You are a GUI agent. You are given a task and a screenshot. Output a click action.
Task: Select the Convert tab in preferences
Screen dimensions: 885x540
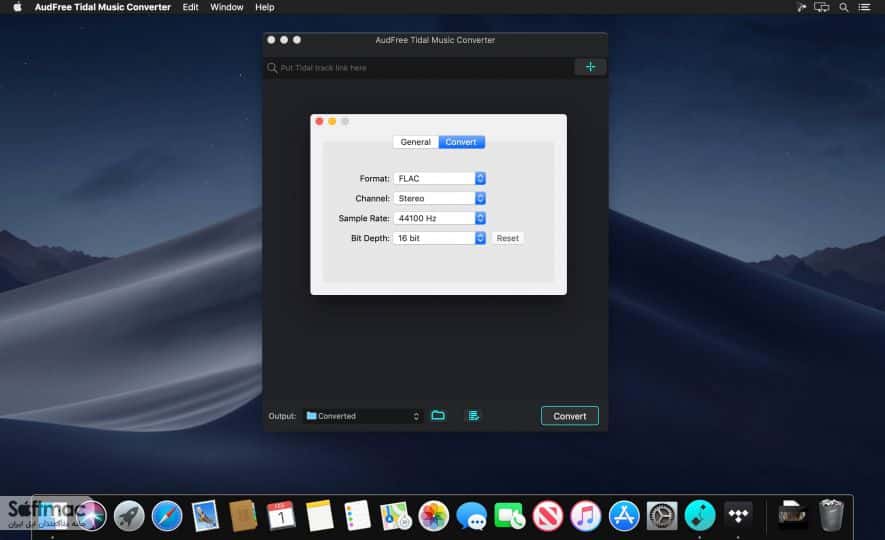click(461, 142)
